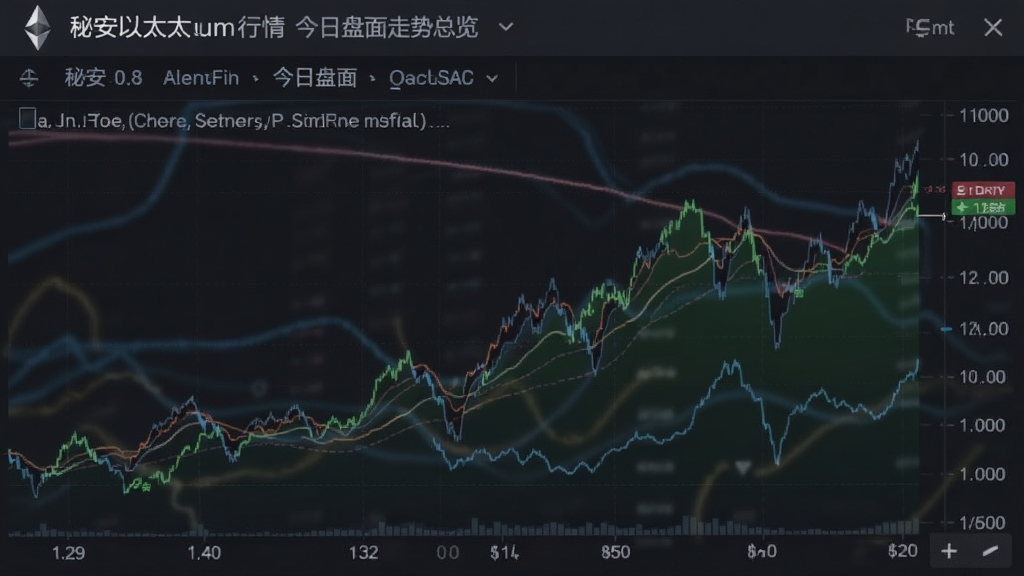1024x576 pixels.
Task: Open the translate icon near 'mt'
Action: (918, 27)
